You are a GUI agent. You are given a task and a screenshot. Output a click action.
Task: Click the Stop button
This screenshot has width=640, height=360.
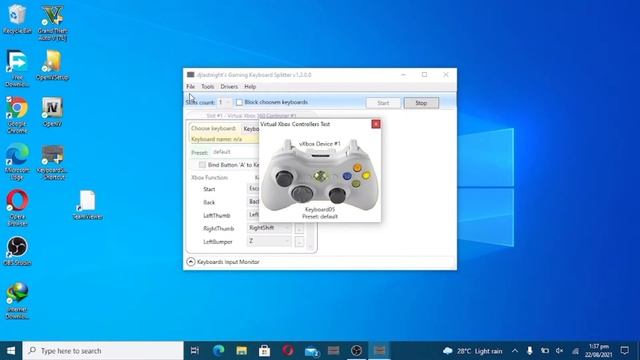pyautogui.click(x=421, y=103)
